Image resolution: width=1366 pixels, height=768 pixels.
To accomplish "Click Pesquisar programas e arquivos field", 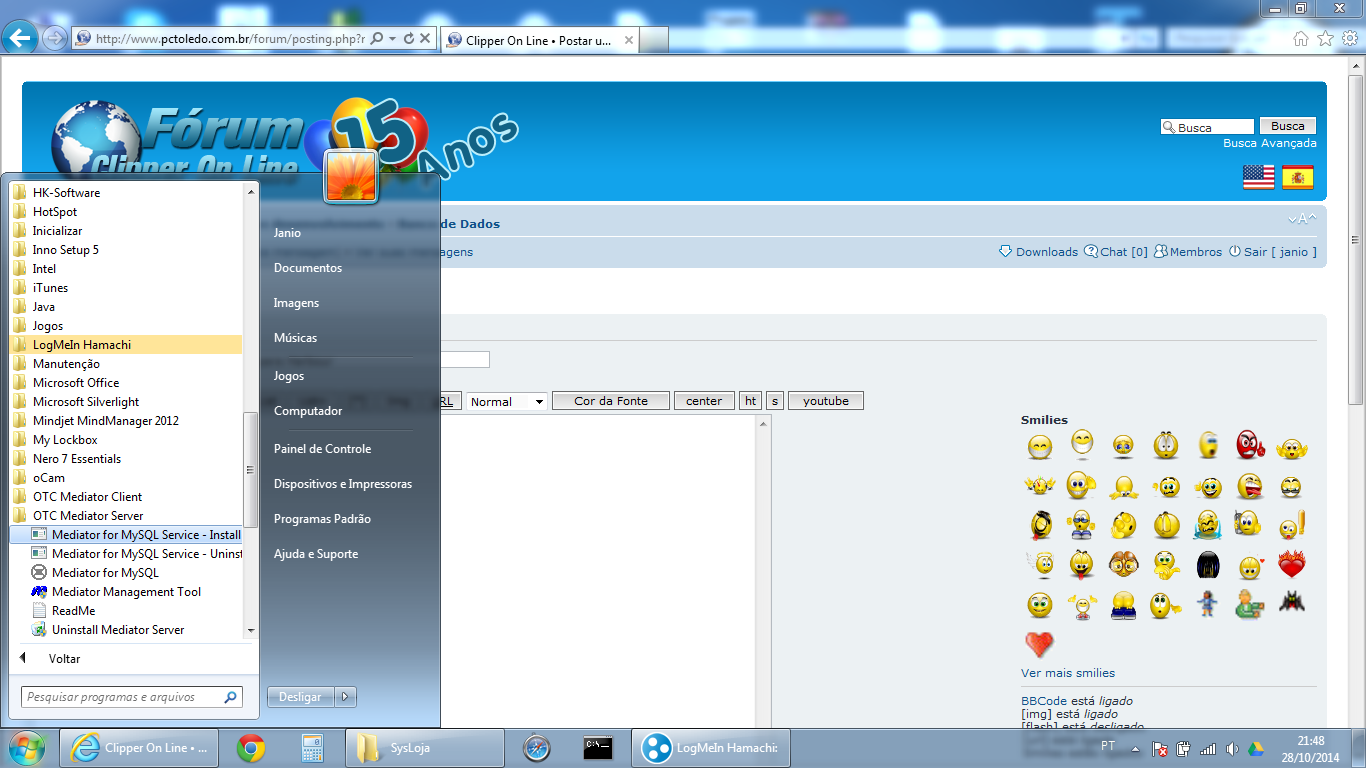I will pos(132,697).
